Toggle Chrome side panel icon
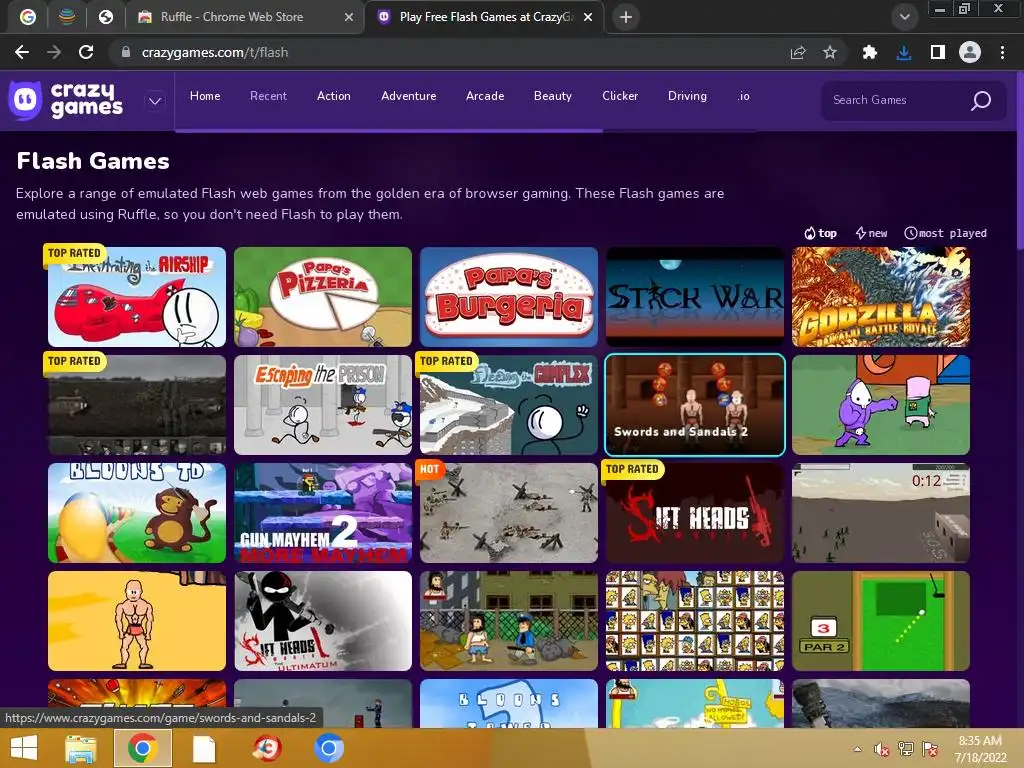The height and width of the screenshot is (768, 1024). tap(937, 52)
